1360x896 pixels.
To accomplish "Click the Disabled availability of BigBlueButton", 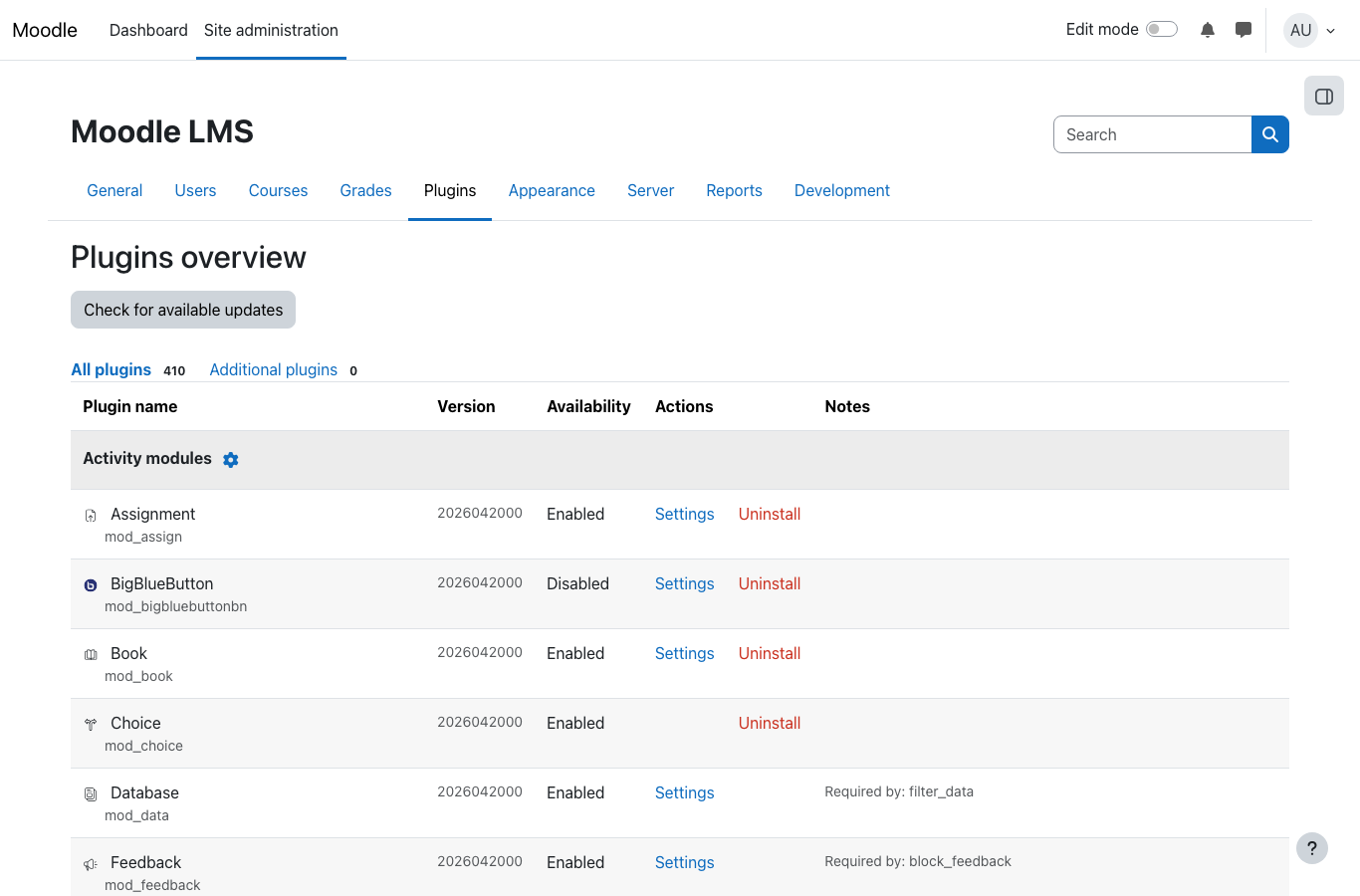I will coord(577,583).
